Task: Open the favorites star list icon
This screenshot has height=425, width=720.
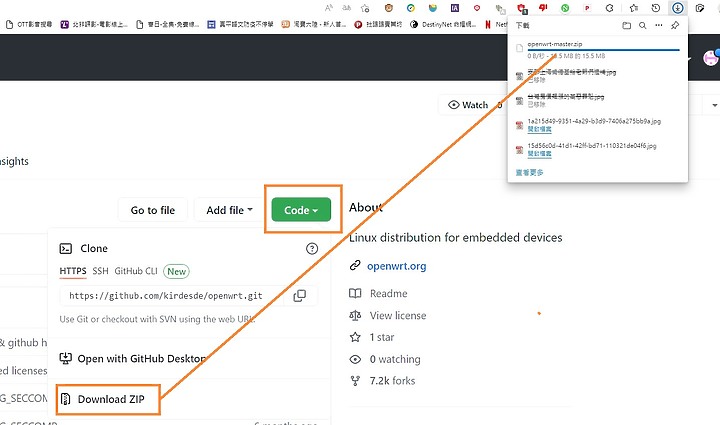Action: (x=634, y=8)
